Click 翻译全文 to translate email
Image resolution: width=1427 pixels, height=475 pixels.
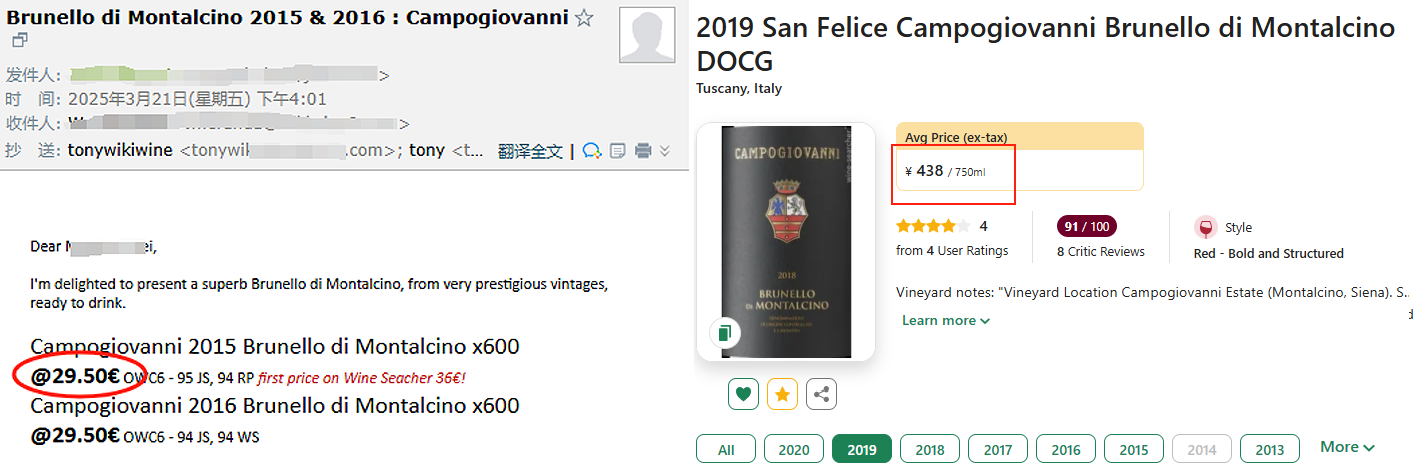pyautogui.click(x=530, y=151)
